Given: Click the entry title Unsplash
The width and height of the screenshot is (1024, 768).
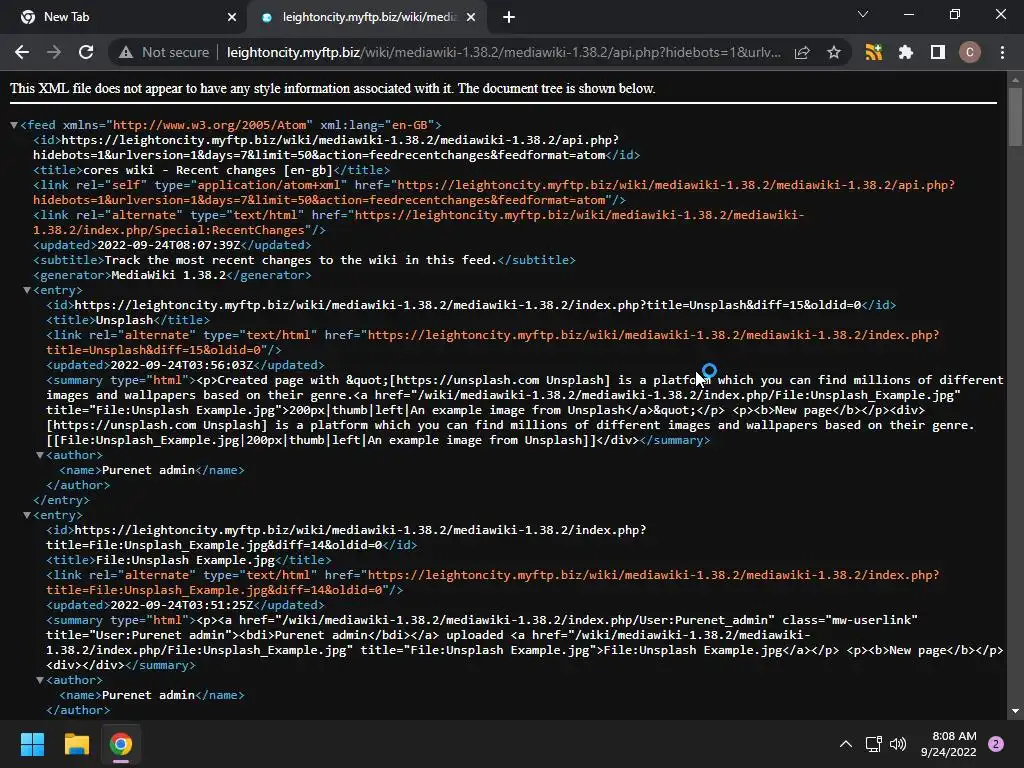Looking at the screenshot, I should click(125, 321).
